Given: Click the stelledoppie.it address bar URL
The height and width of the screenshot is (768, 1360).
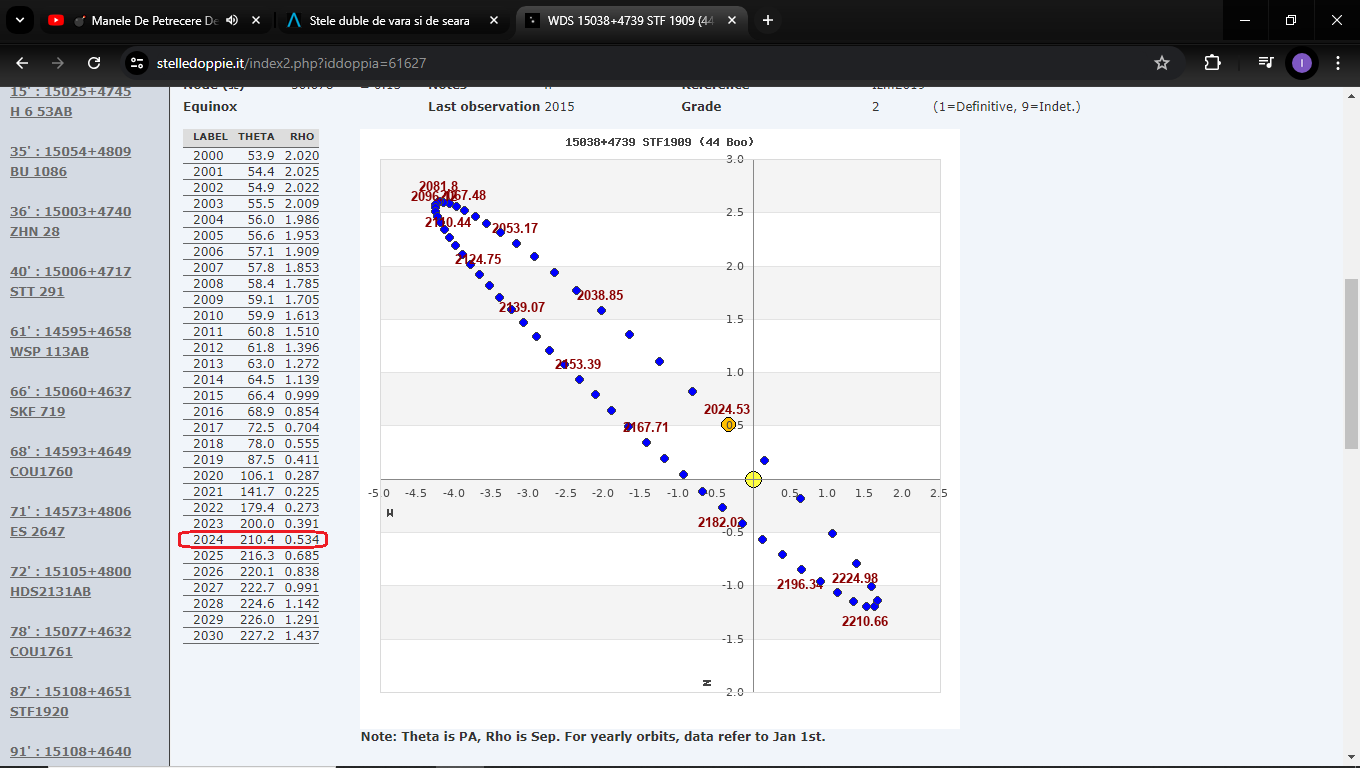Looking at the screenshot, I should [x=292, y=63].
